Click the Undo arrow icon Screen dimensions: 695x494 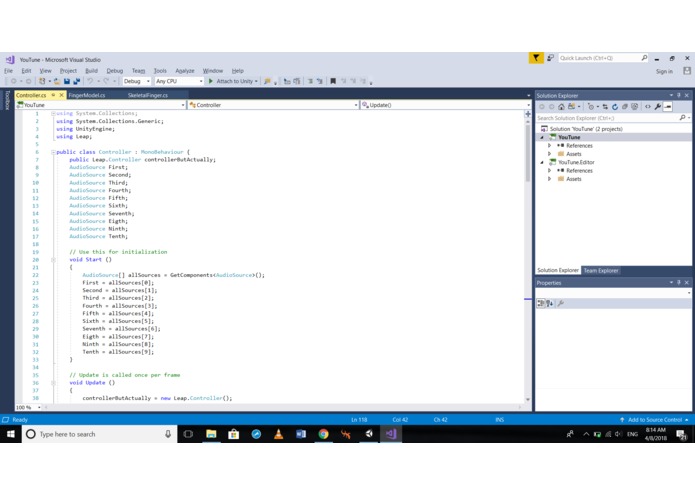point(90,82)
